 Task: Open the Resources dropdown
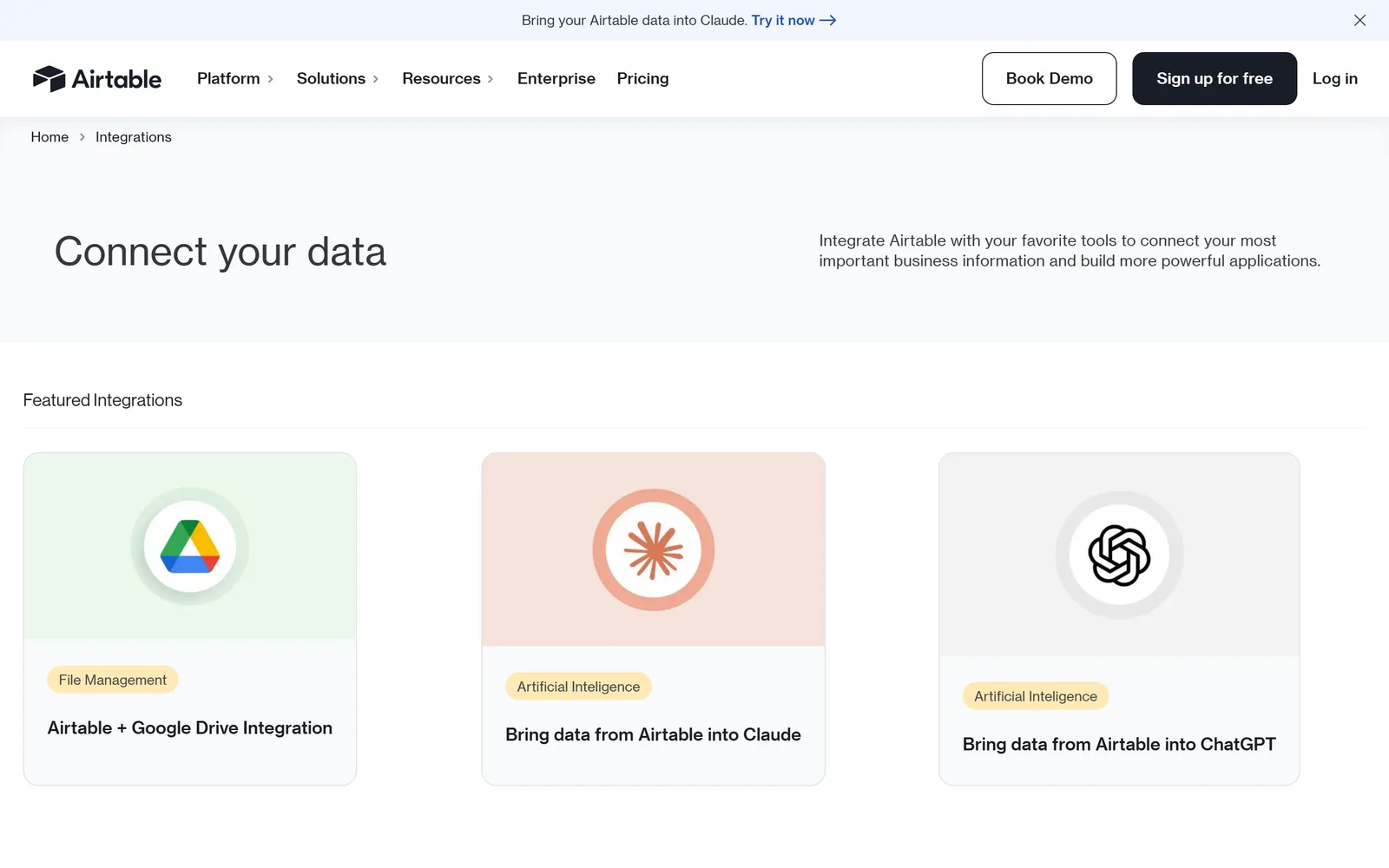[448, 79]
